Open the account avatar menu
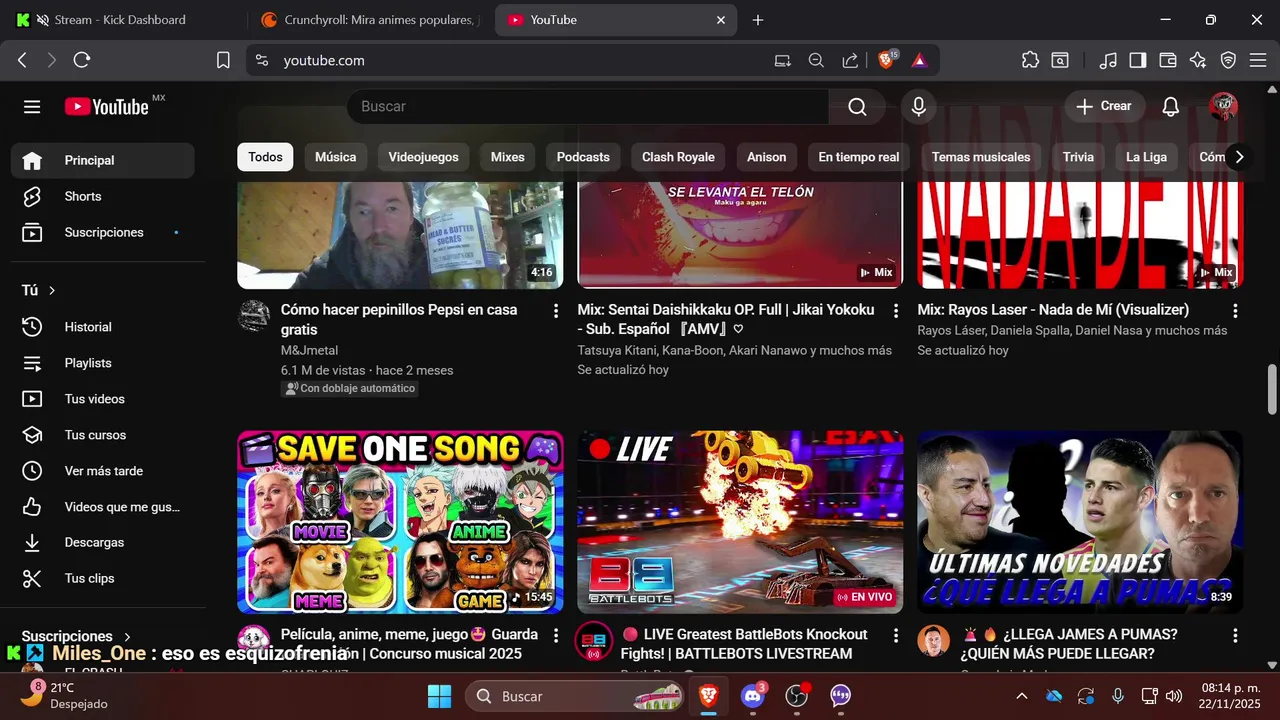 1223,107
